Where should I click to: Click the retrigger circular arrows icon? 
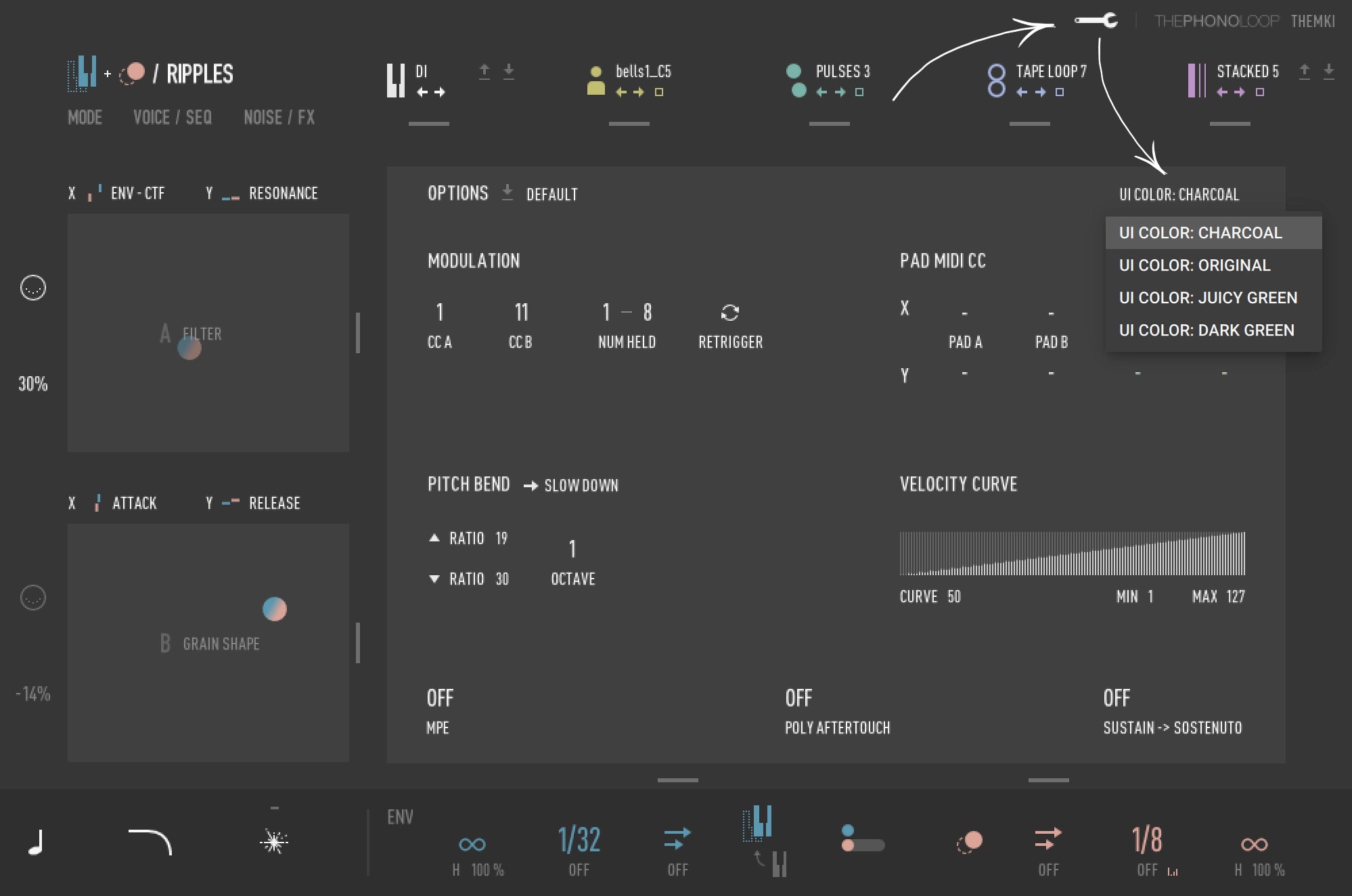pos(729,313)
